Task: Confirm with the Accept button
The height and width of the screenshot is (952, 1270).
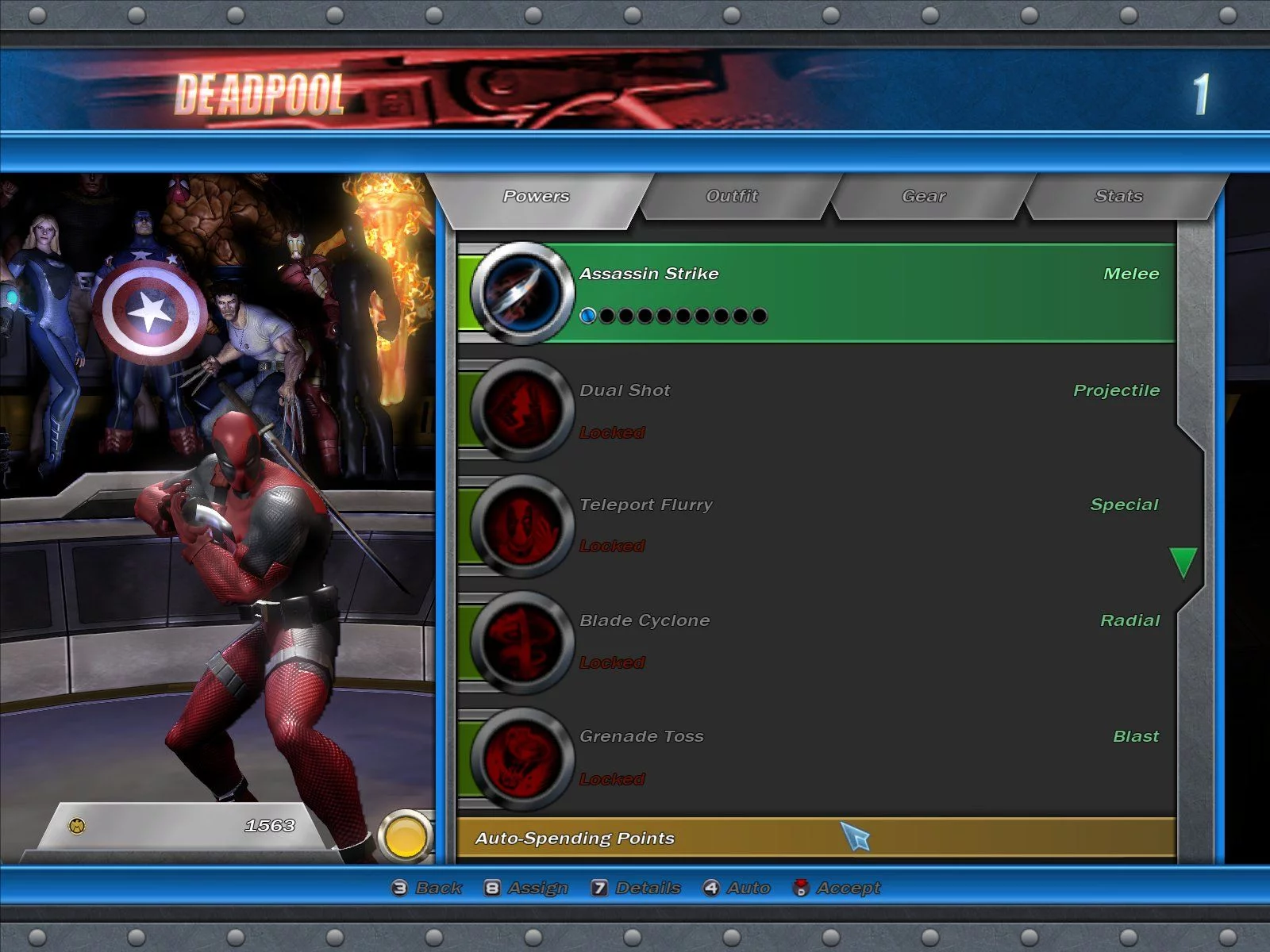Action: [837, 888]
